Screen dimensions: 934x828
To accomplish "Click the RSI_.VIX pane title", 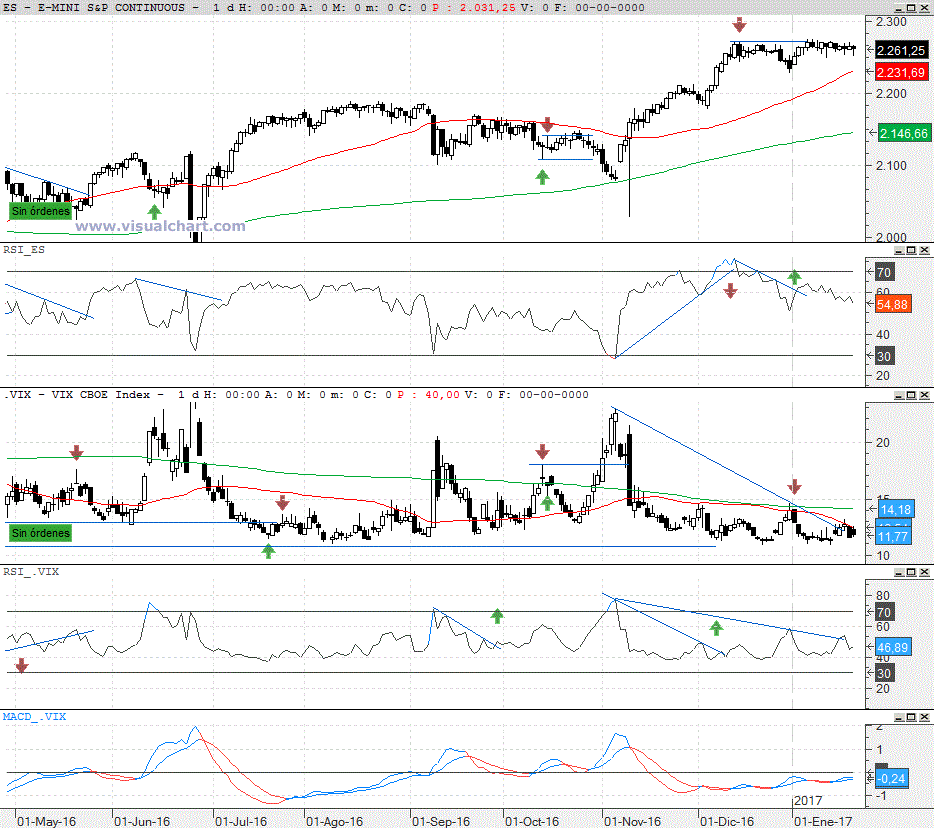I will coord(31,572).
